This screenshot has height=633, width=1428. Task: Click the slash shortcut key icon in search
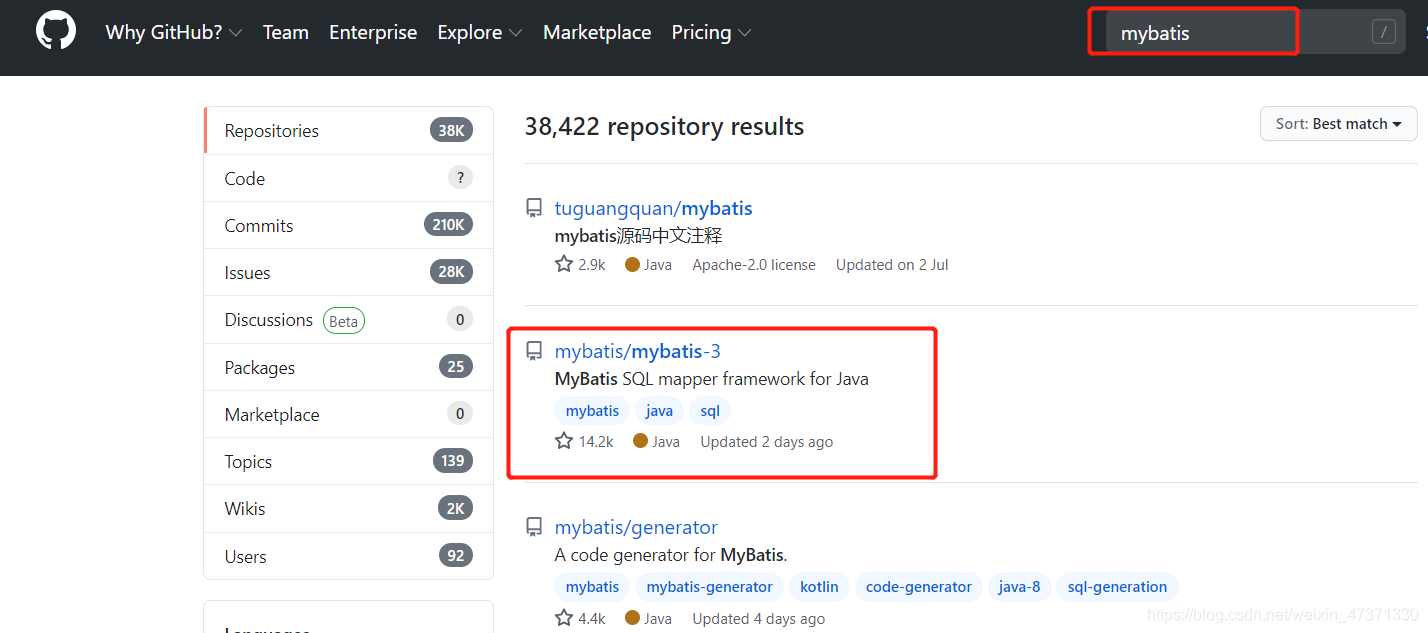point(1384,32)
